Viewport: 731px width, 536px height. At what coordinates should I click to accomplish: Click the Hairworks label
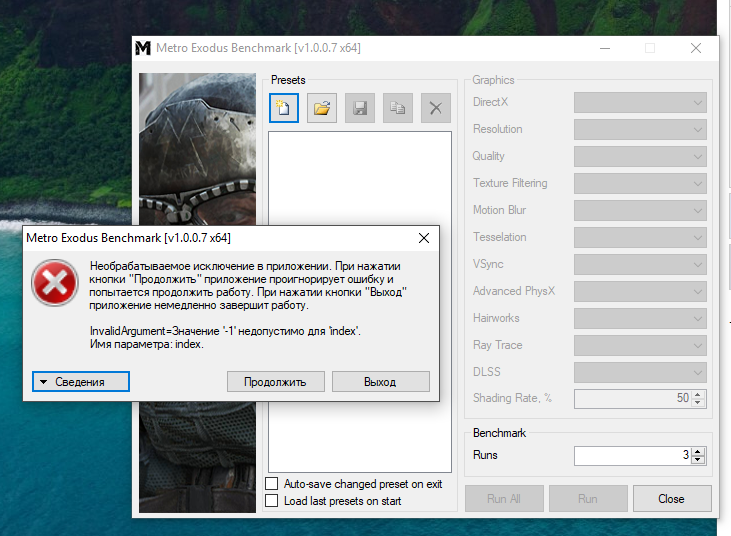click(x=496, y=318)
